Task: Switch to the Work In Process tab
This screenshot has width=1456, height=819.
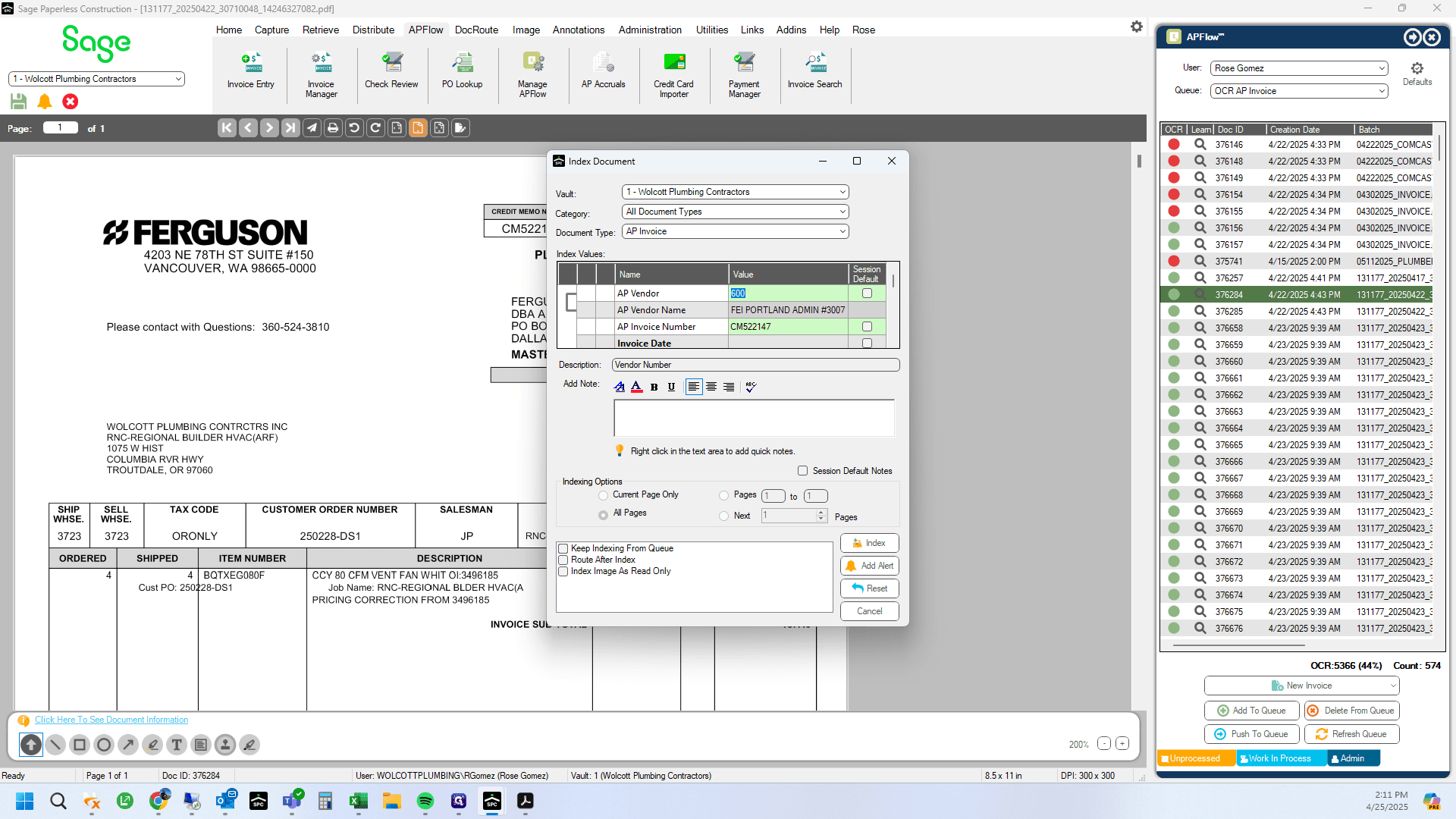Action: click(x=1280, y=758)
